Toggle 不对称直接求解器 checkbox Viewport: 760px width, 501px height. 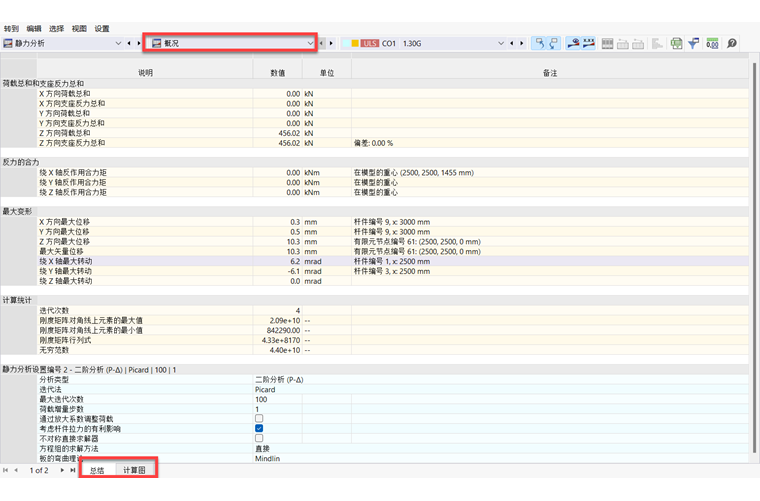[259, 438]
